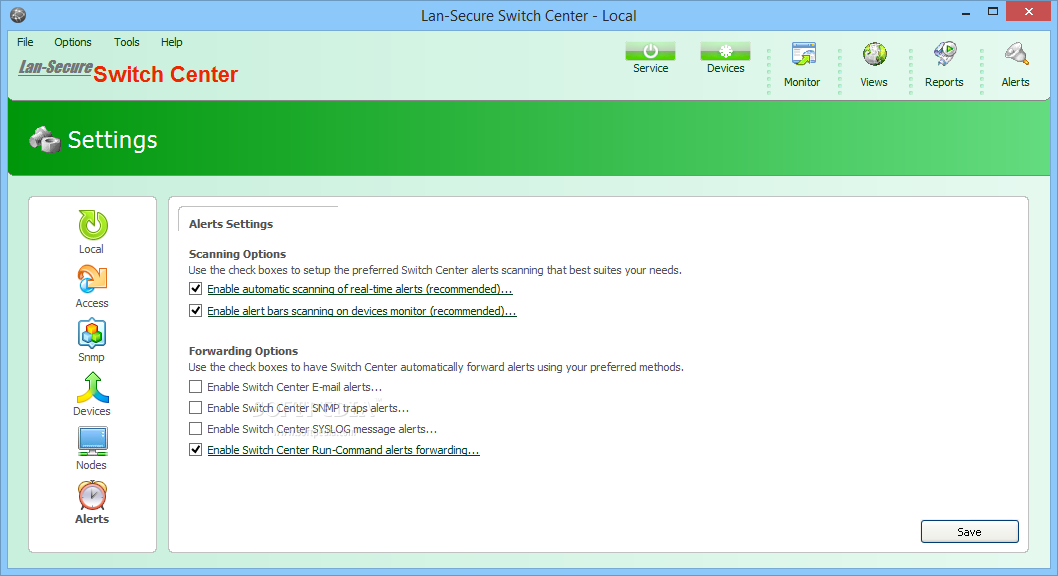Viewport: 1058px width, 576px height.
Task: Click the Lan-Secure Switch Center logo
Action: 128,71
